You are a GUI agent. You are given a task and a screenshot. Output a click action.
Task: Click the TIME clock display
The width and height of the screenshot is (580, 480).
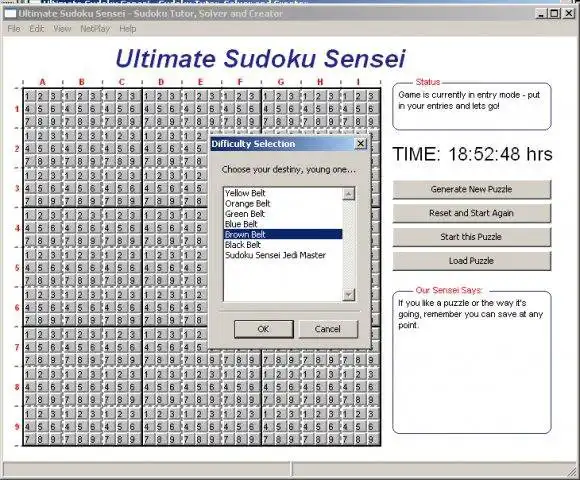tap(472, 154)
